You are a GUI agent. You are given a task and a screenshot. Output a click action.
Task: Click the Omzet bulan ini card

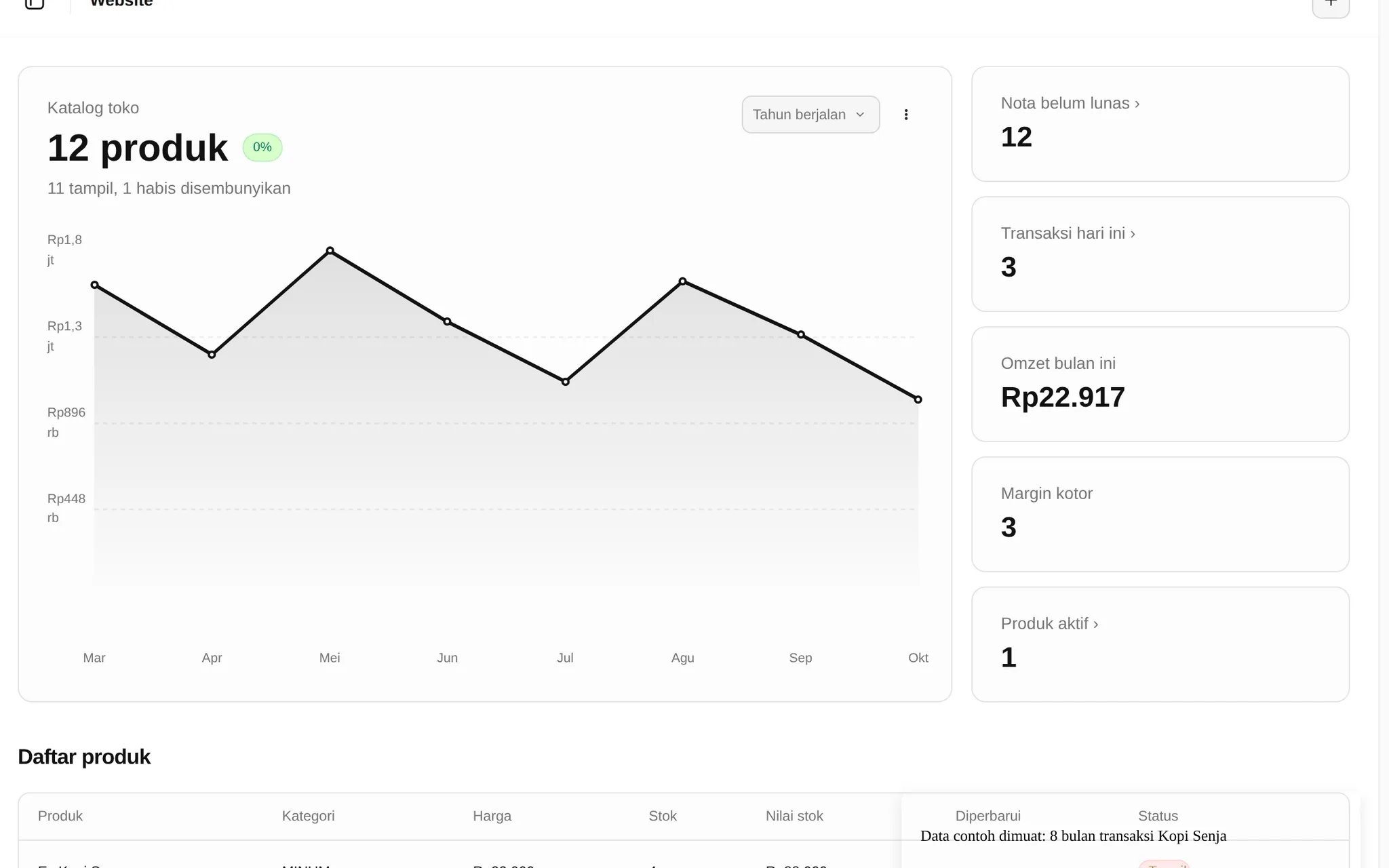point(1160,384)
